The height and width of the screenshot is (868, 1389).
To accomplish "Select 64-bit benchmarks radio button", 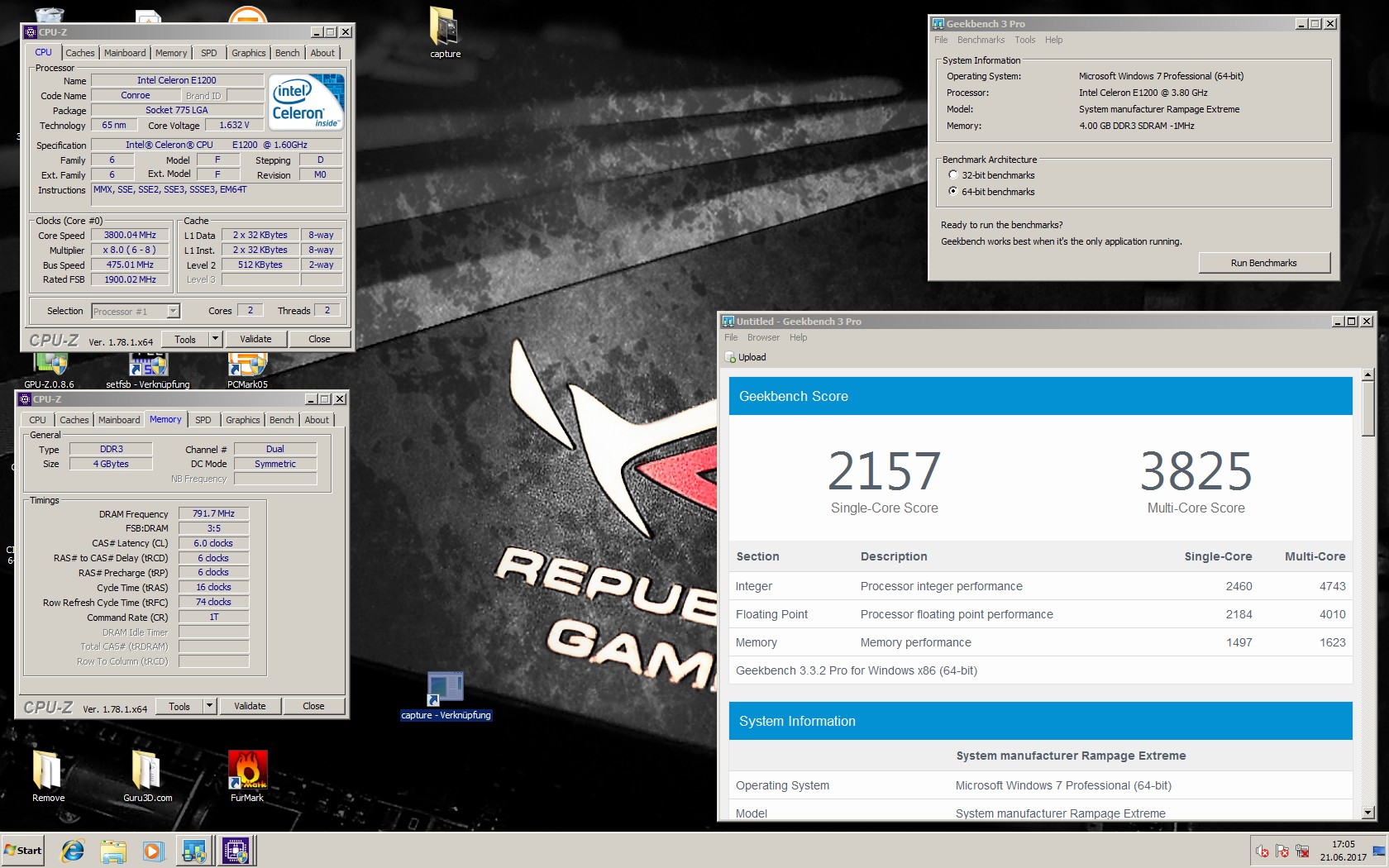I will pyautogui.click(x=953, y=192).
